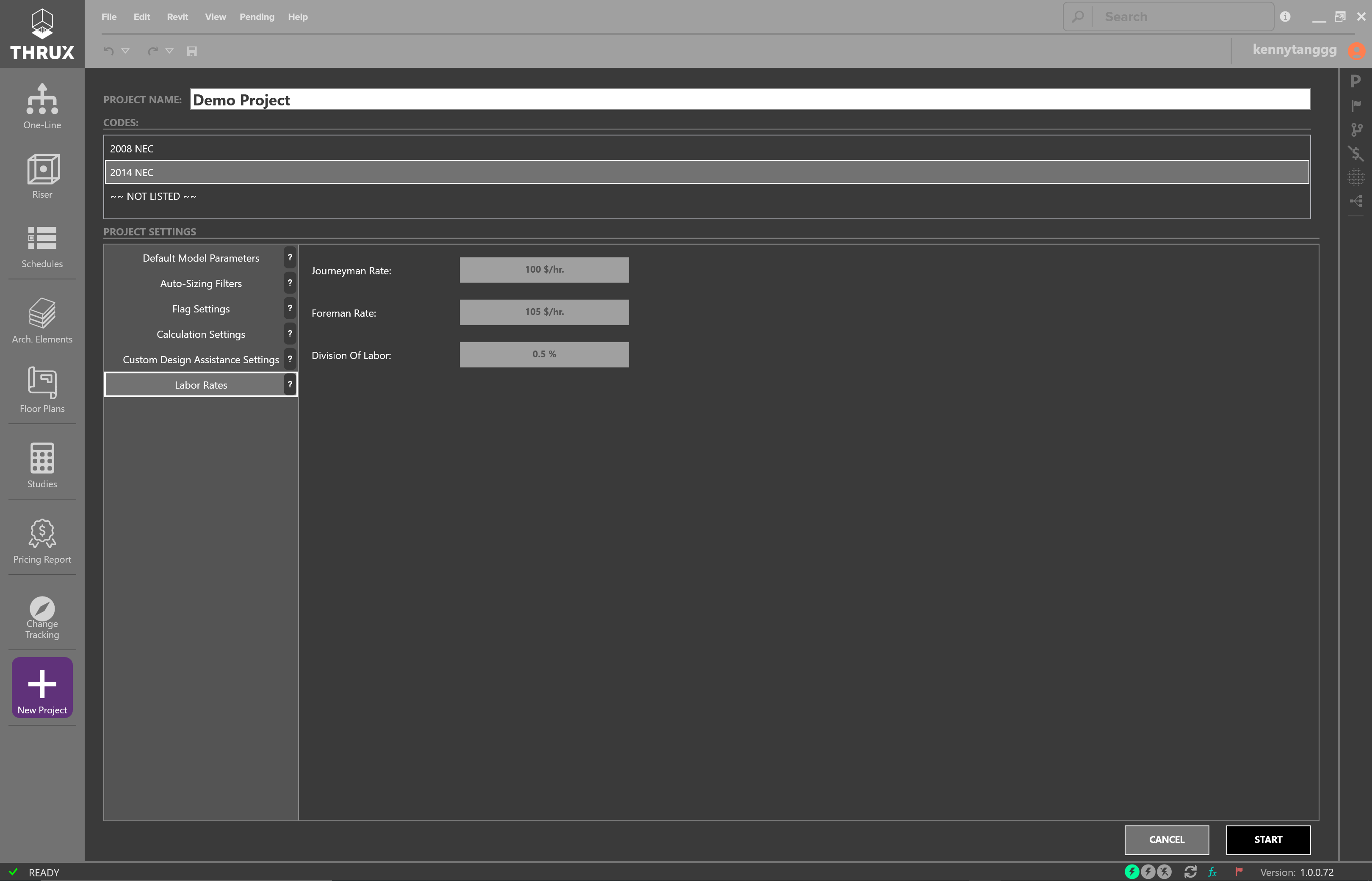
Task: Select Custom Design Assistance Settings tab
Action: pos(201,359)
